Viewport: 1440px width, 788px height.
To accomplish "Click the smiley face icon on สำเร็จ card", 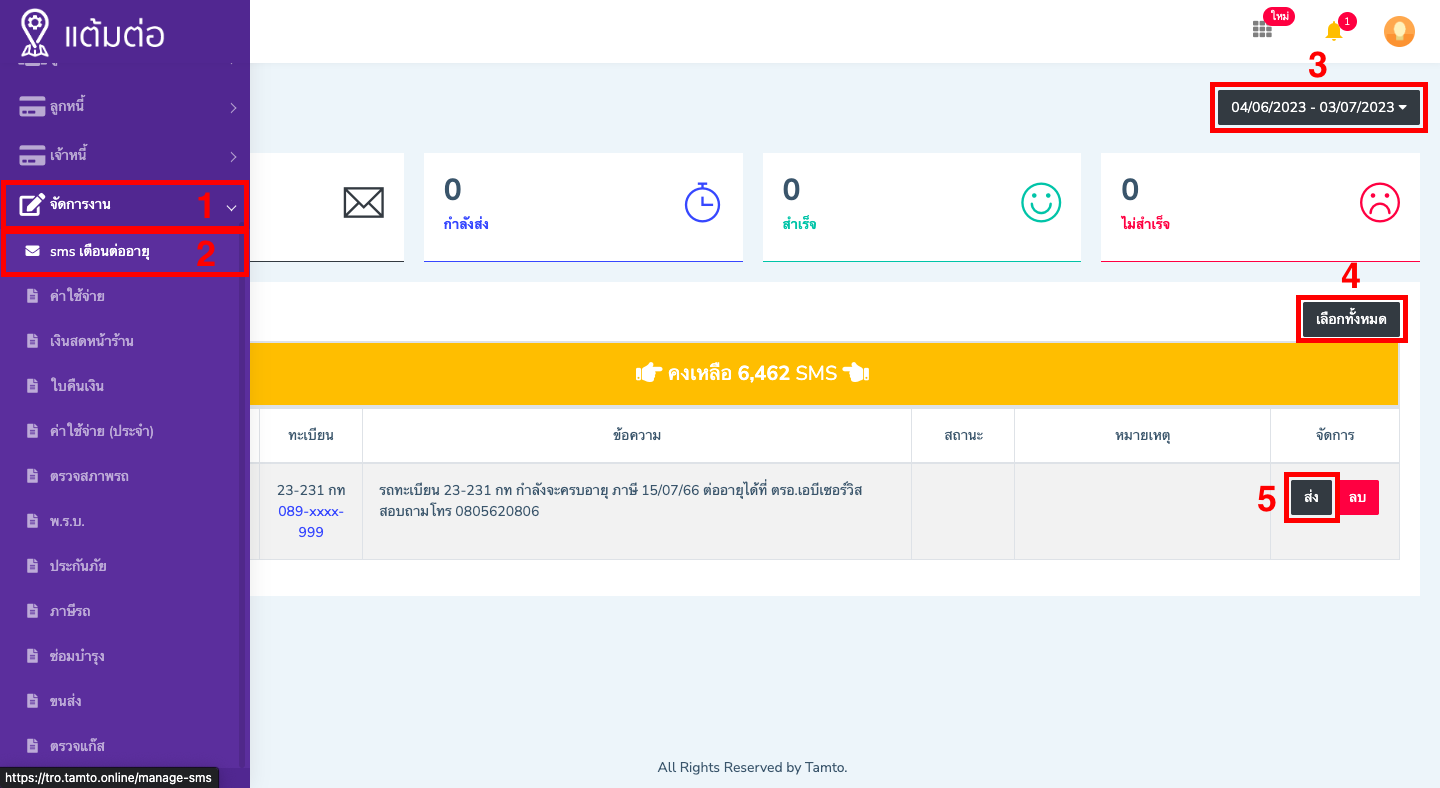I will pyautogui.click(x=1040, y=203).
